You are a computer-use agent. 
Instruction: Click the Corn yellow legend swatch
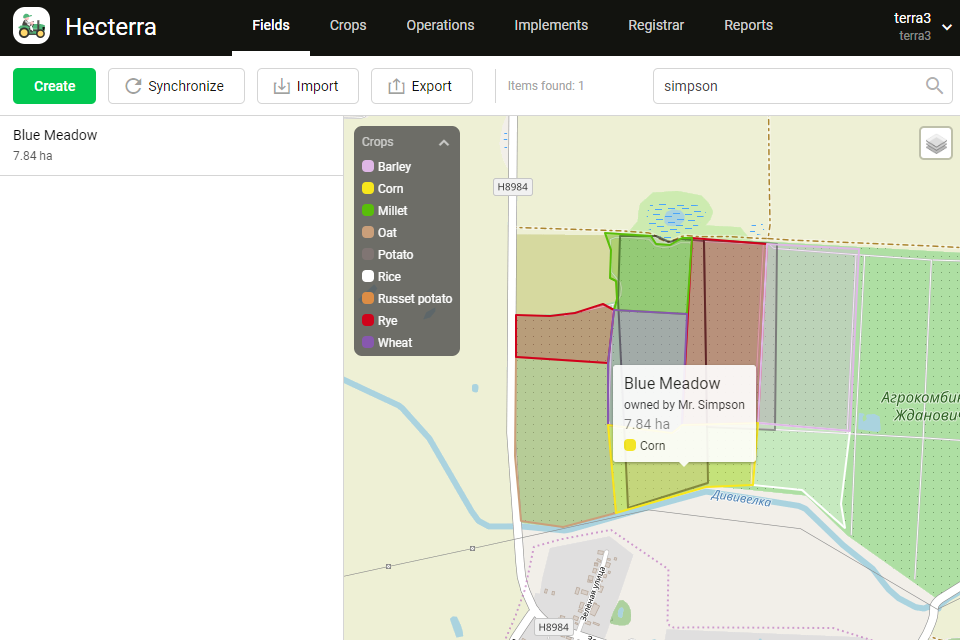coord(368,189)
